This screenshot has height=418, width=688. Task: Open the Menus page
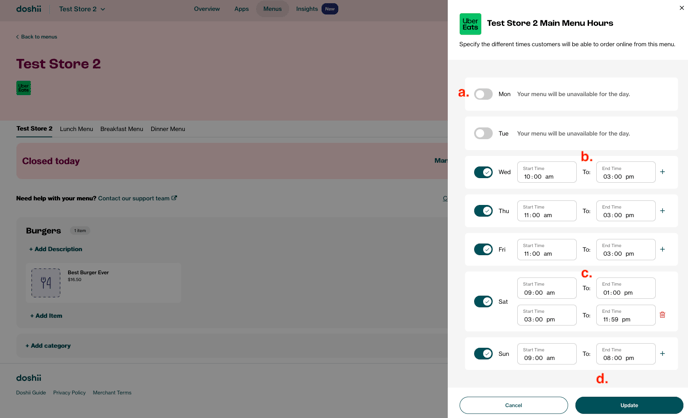272,9
